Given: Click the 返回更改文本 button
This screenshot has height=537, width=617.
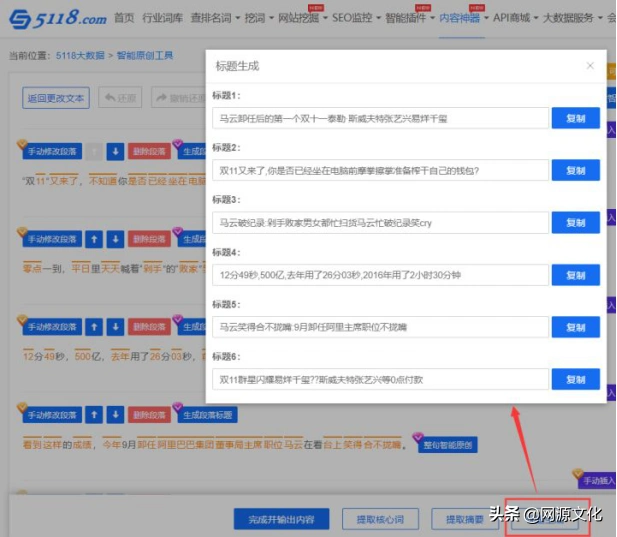Looking at the screenshot, I should click(x=56, y=98).
